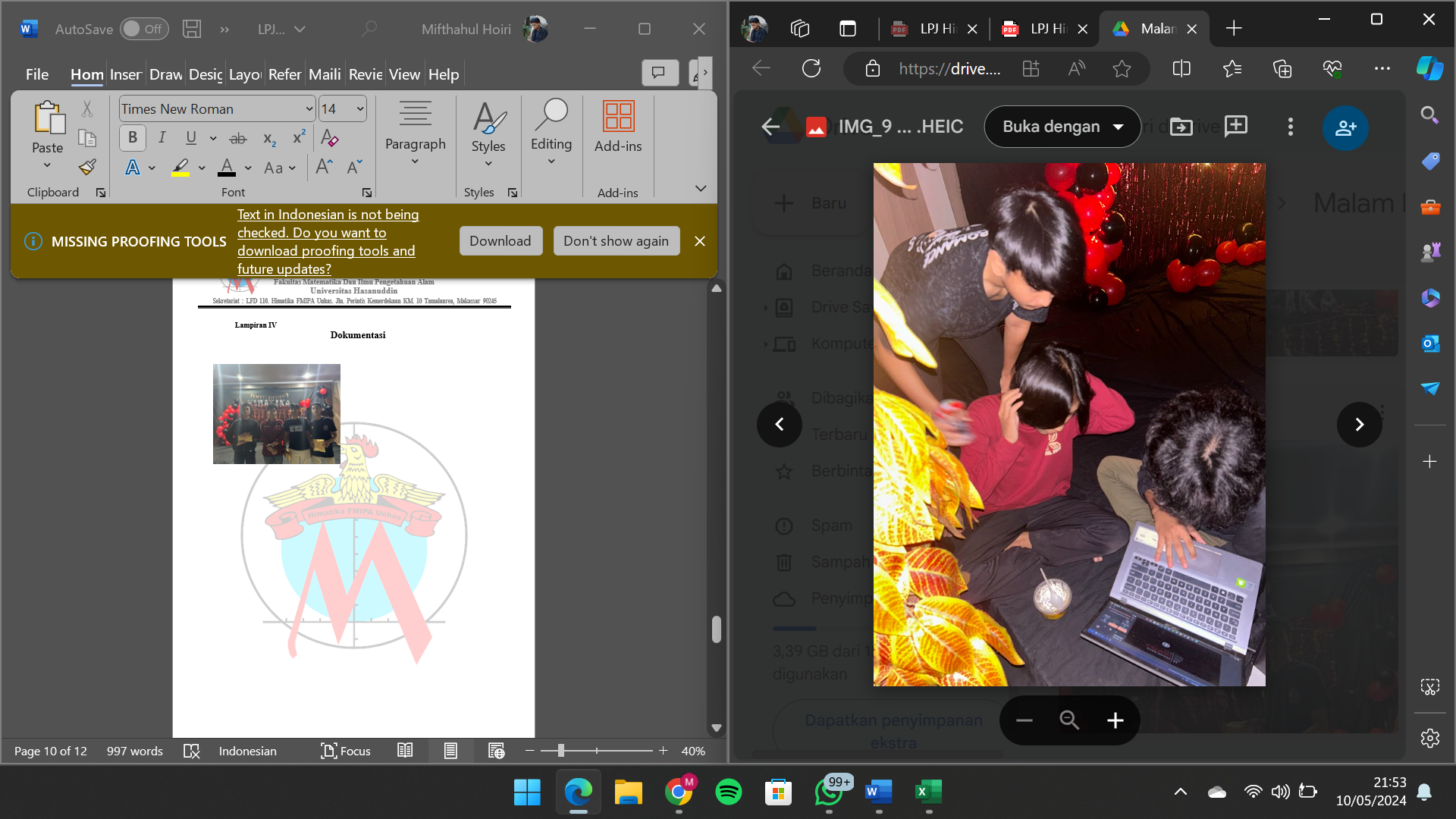Click Download proofing tools button
This screenshot has height=819, width=1456.
pyautogui.click(x=500, y=241)
